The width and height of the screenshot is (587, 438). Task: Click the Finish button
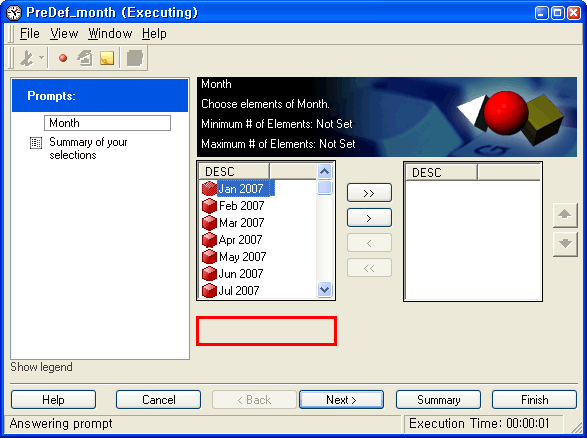[x=534, y=400]
